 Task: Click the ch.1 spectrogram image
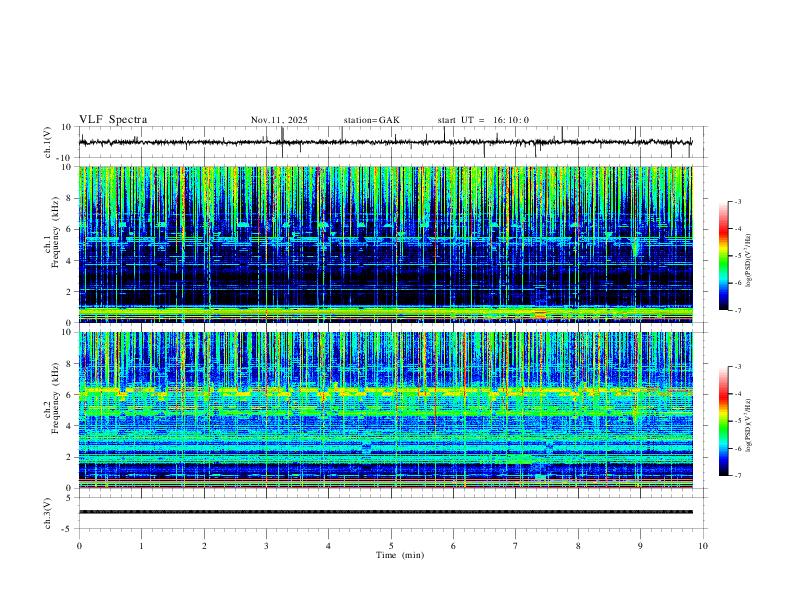coord(385,244)
